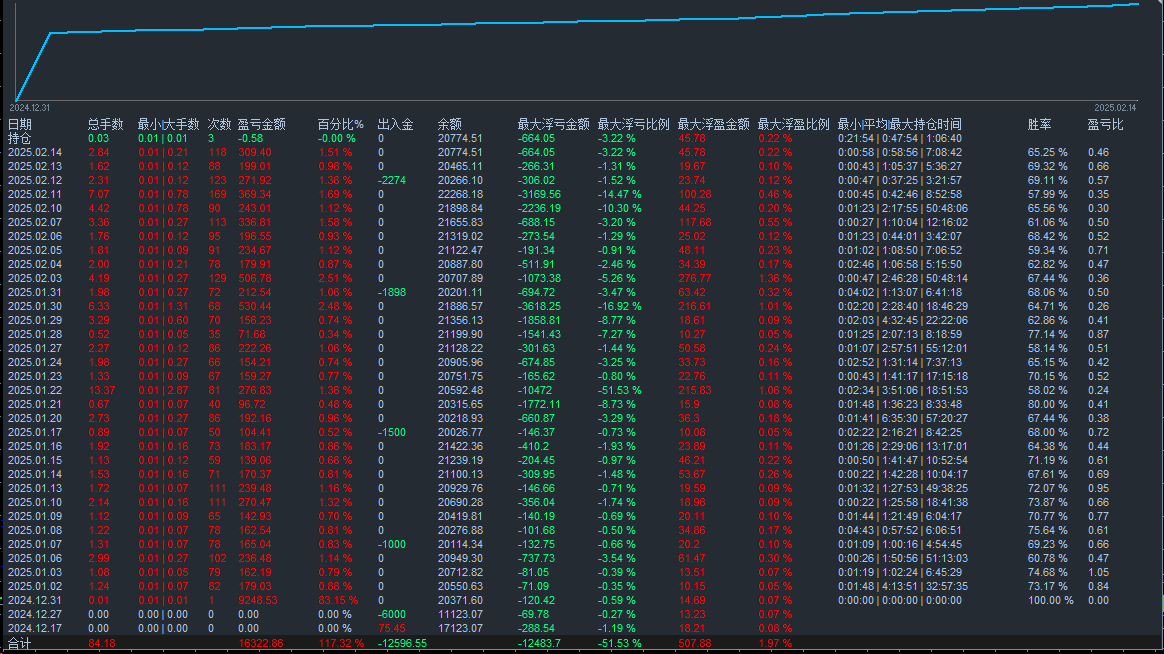Click the -14.47 % floating loss ratio
The image size is (1164, 654).
pos(619,194)
